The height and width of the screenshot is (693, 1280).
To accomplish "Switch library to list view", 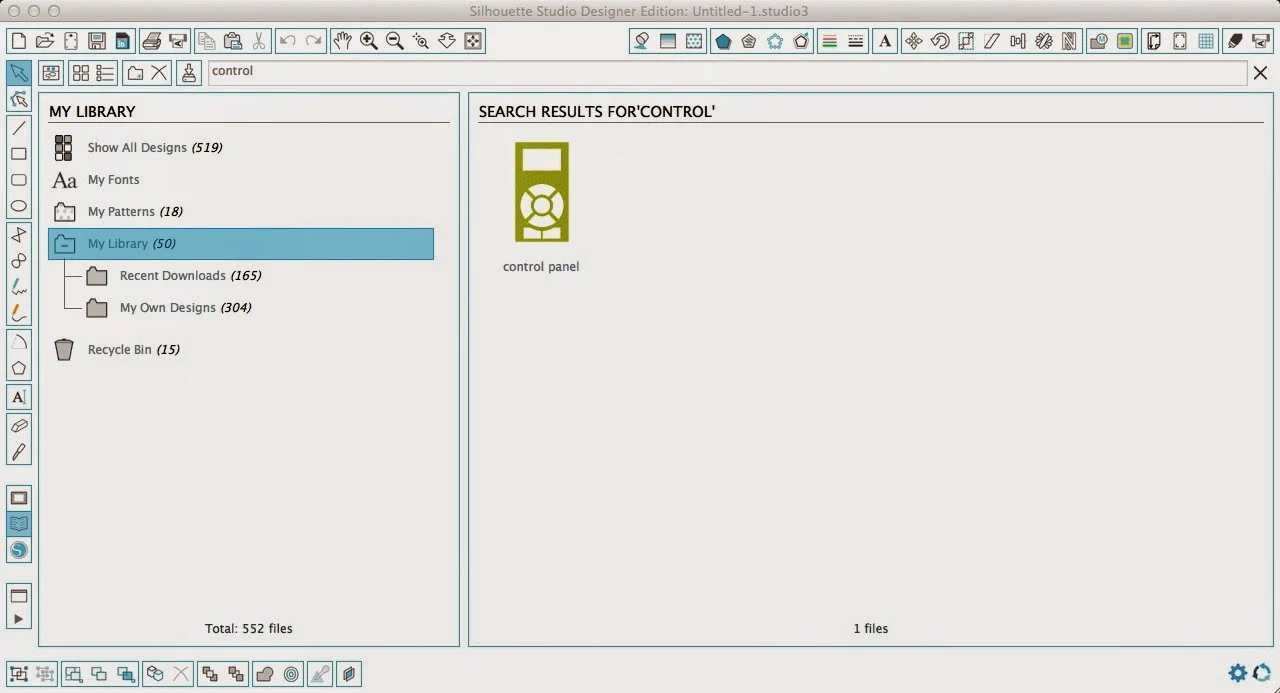I will point(105,73).
